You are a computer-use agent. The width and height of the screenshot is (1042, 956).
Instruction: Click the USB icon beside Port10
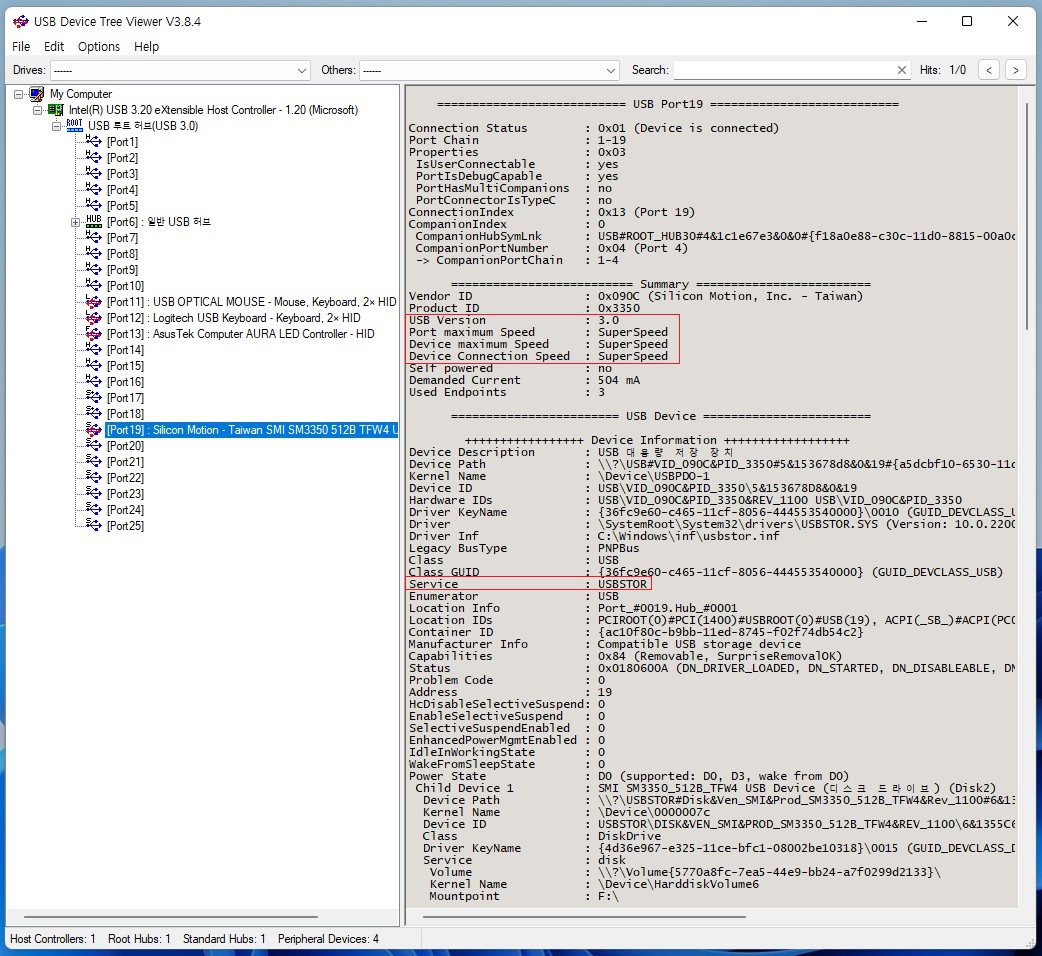tap(93, 286)
